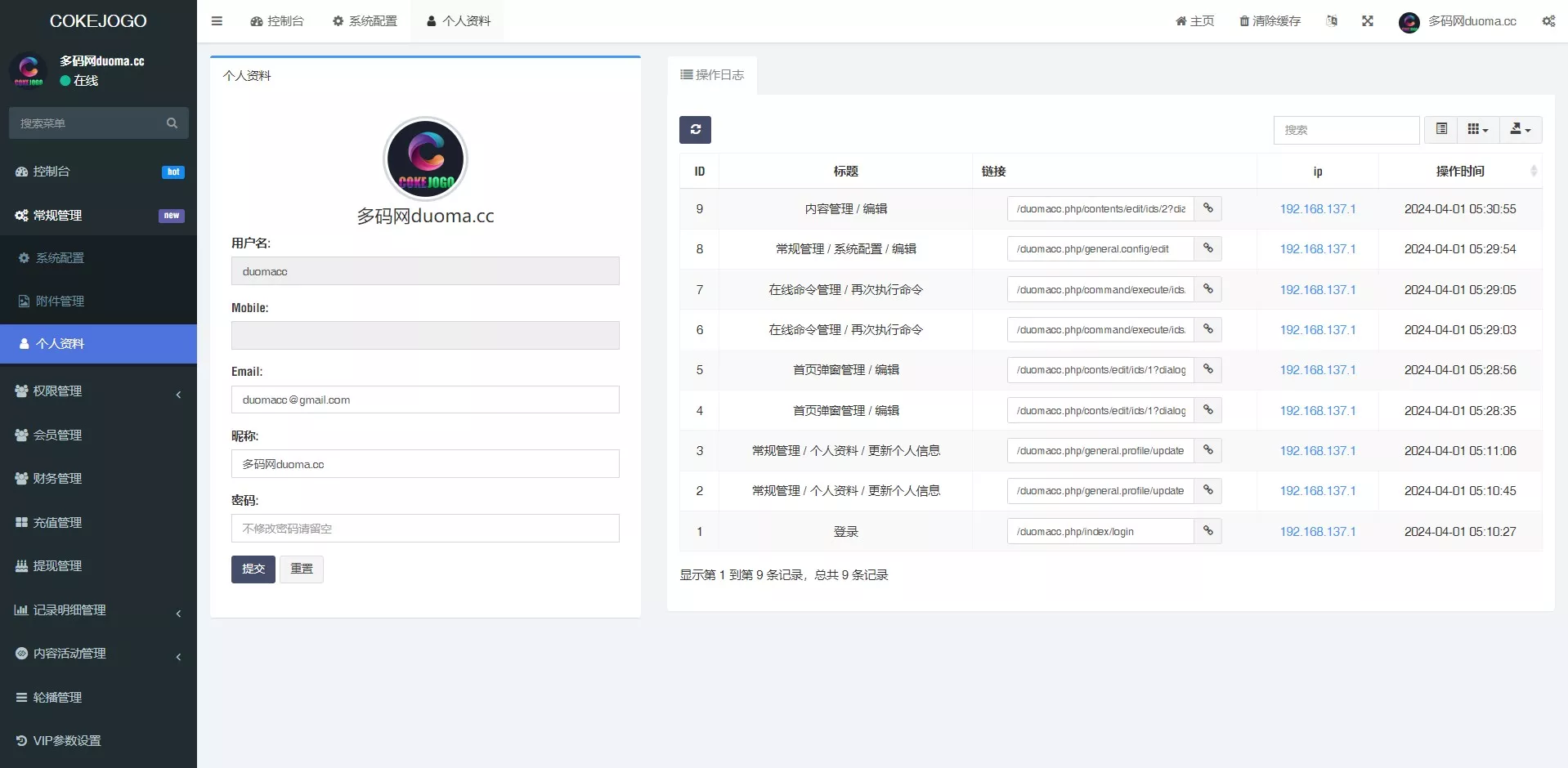Toggle the sidebar with the hamburger icon
This screenshot has width=1568, height=768.
[x=217, y=20]
